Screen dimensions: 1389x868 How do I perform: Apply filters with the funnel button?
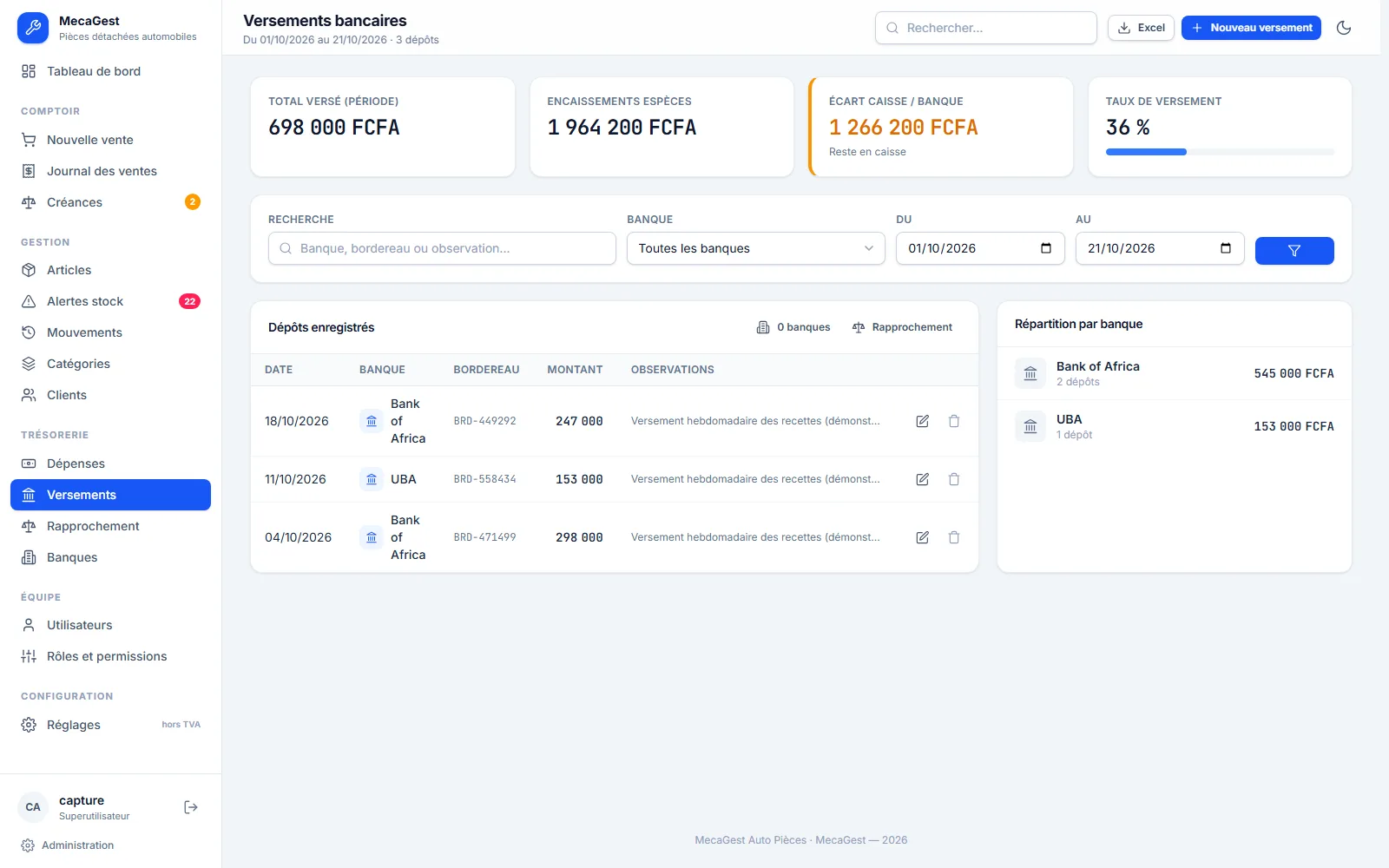(x=1294, y=251)
